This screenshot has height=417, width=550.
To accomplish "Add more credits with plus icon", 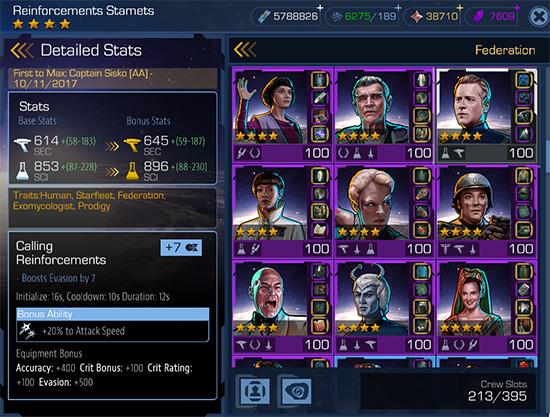I will [x=320, y=8].
